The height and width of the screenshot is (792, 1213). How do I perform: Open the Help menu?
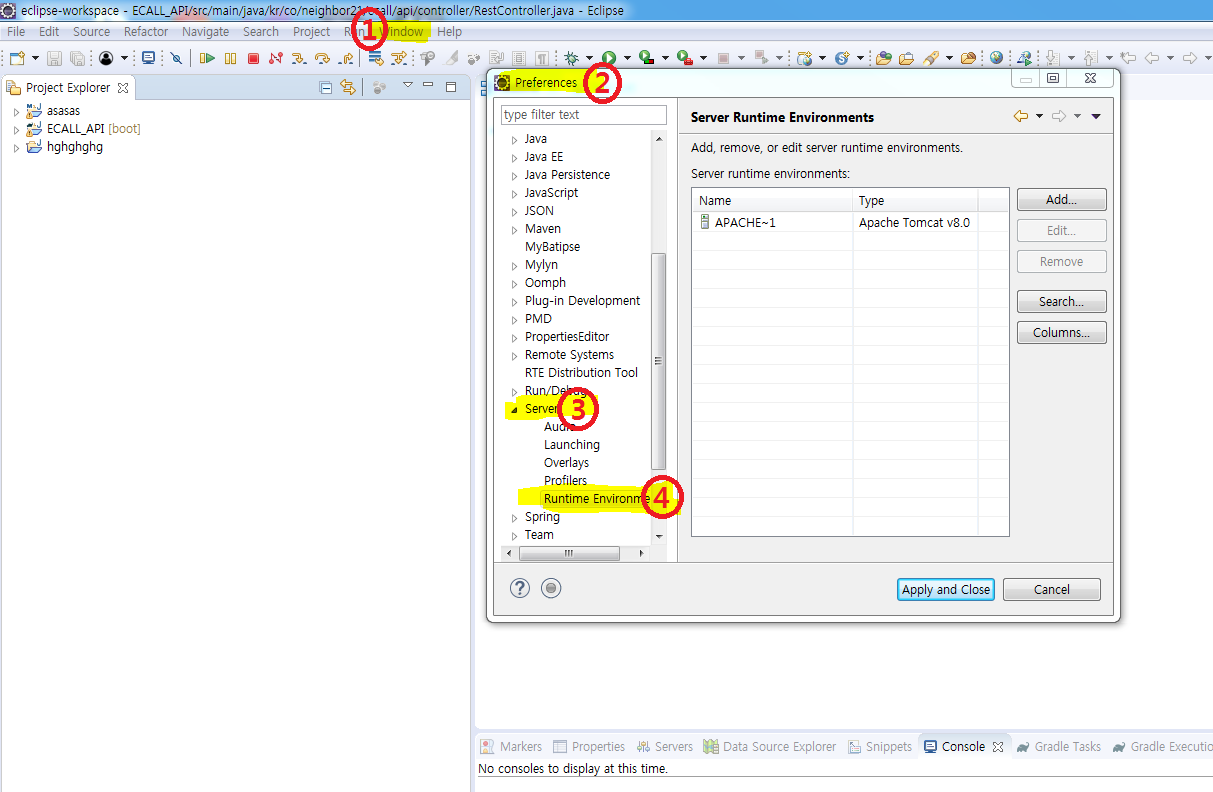tap(450, 32)
